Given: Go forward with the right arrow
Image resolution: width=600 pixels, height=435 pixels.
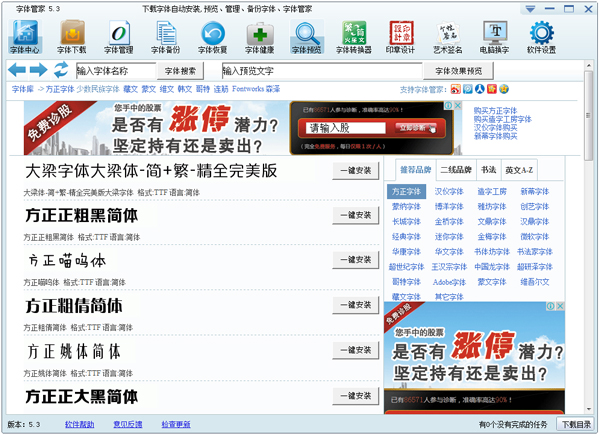Looking at the screenshot, I should click(x=39, y=70).
